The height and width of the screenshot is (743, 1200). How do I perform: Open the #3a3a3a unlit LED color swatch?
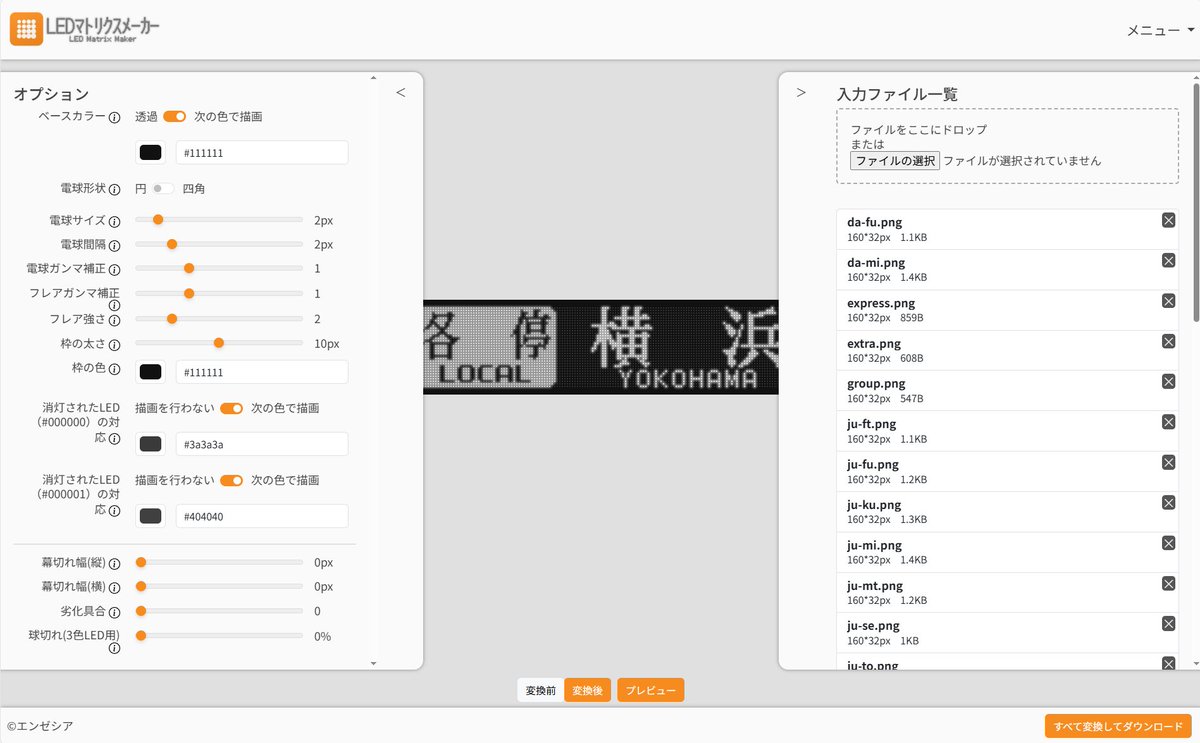pos(151,444)
